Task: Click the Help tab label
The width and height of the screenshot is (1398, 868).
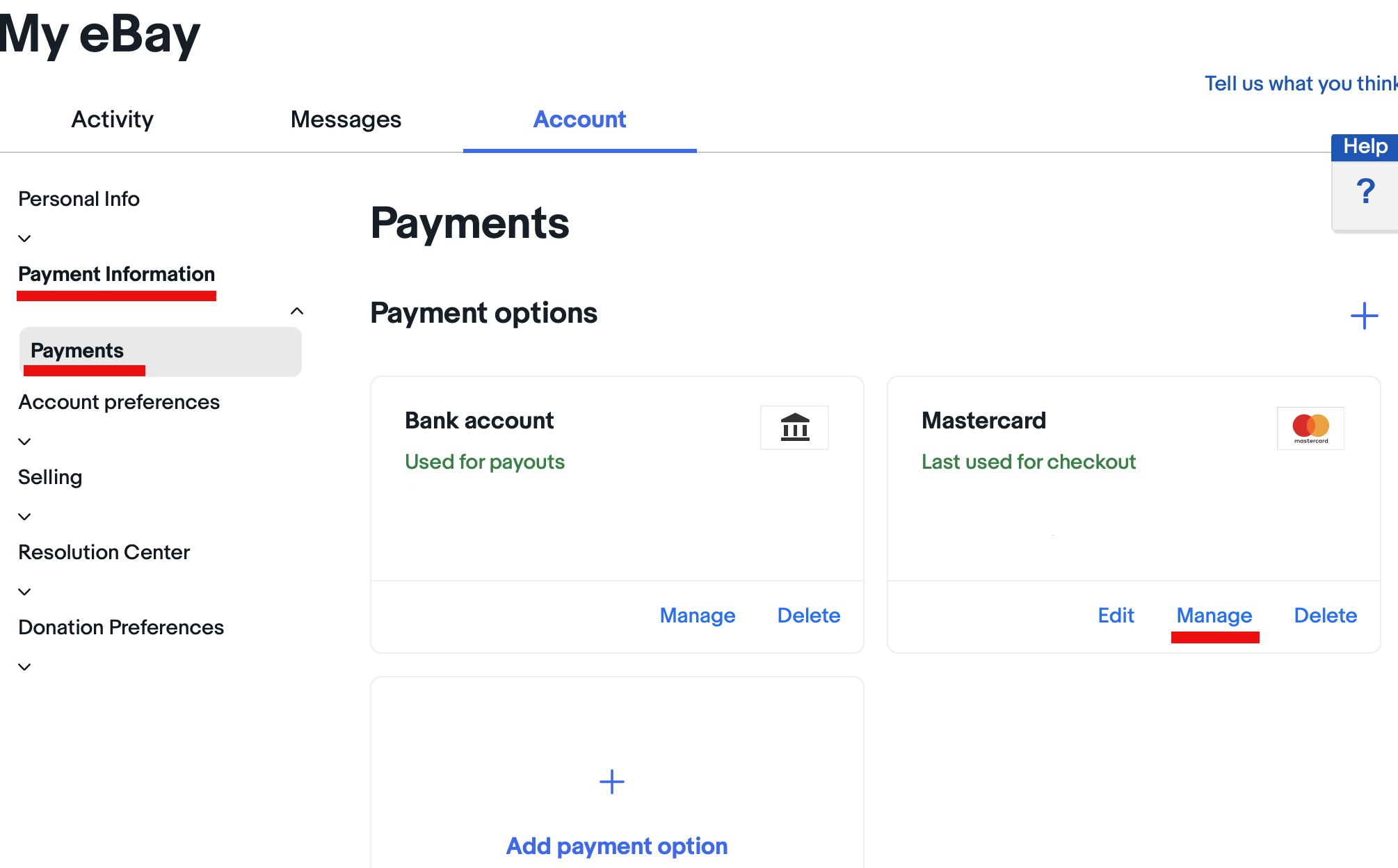Action: [x=1365, y=147]
